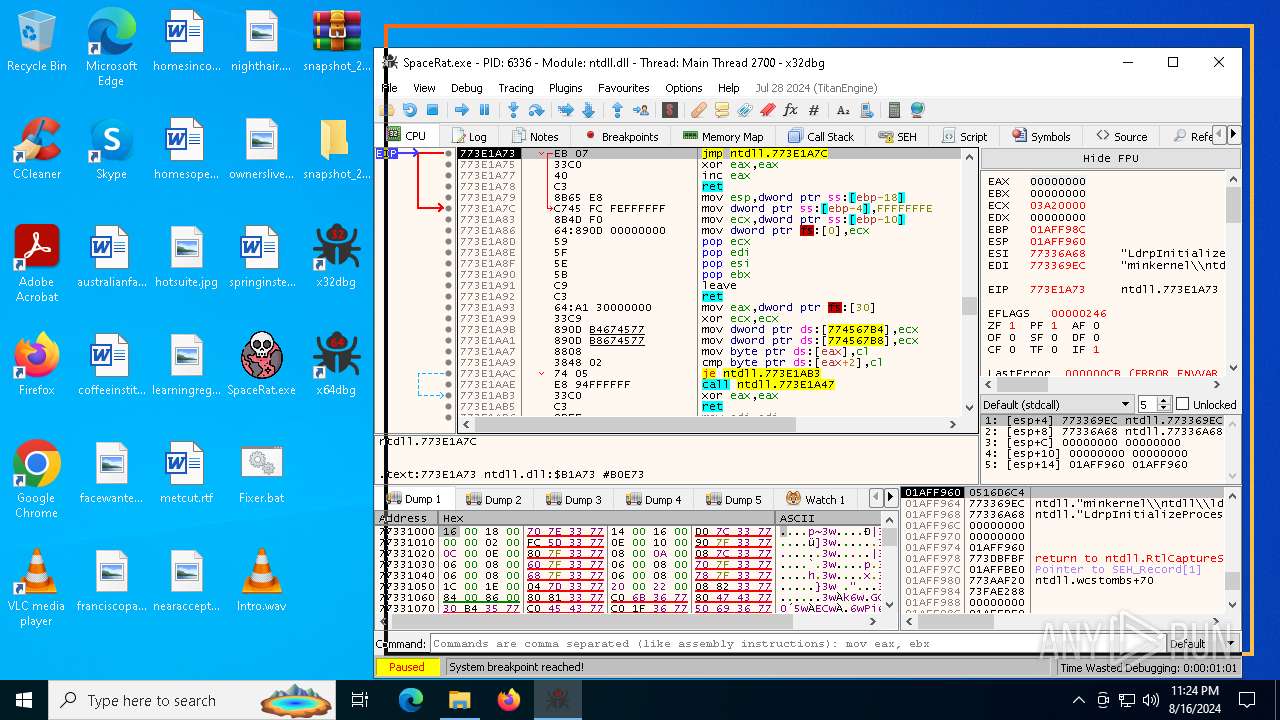Screen dimensions: 1280x720
Task: Open the Breakpoints tab
Action: (x=621, y=136)
